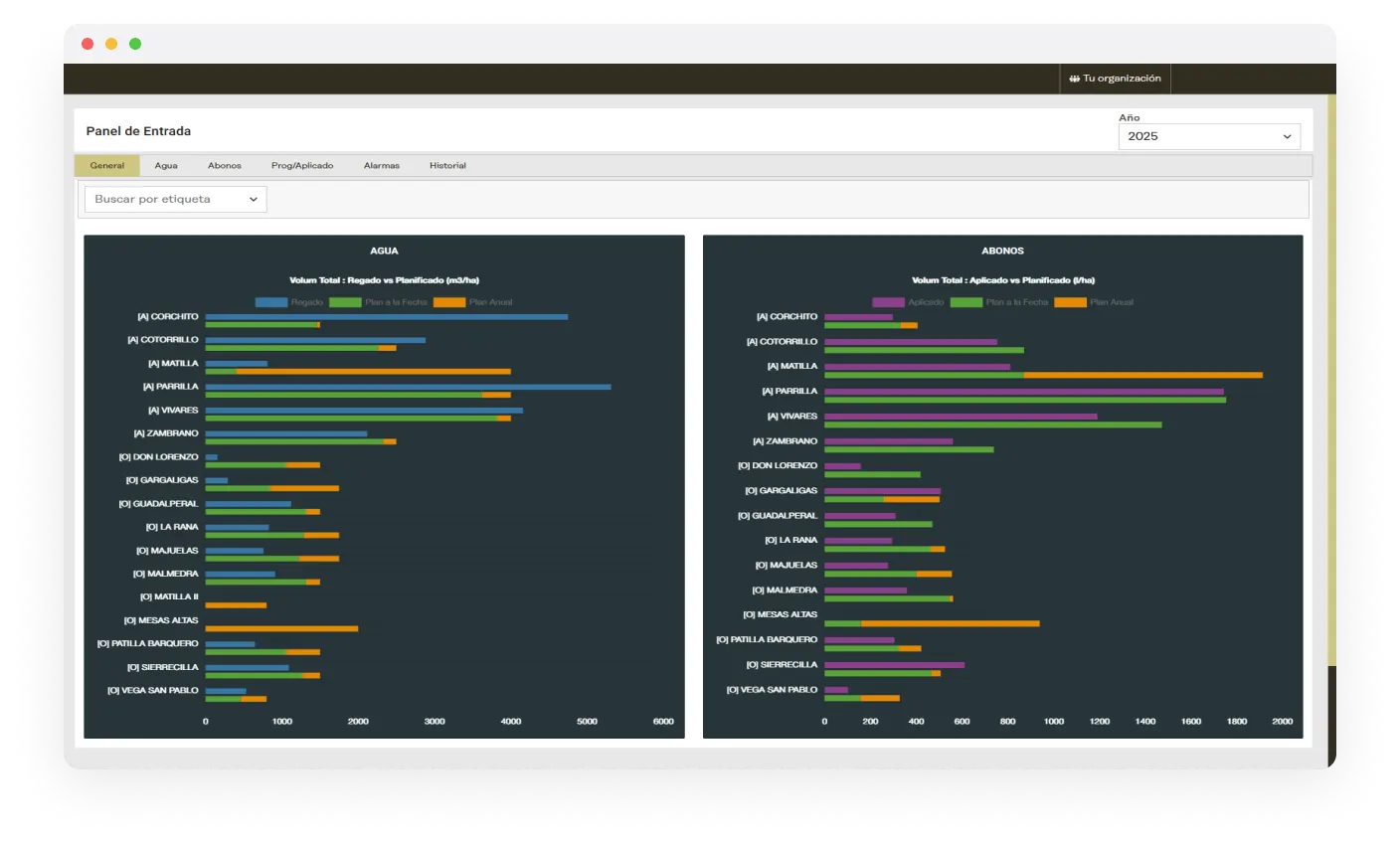Switch to the Abonos tab
This screenshot has width=1400, height=843.
click(x=225, y=166)
